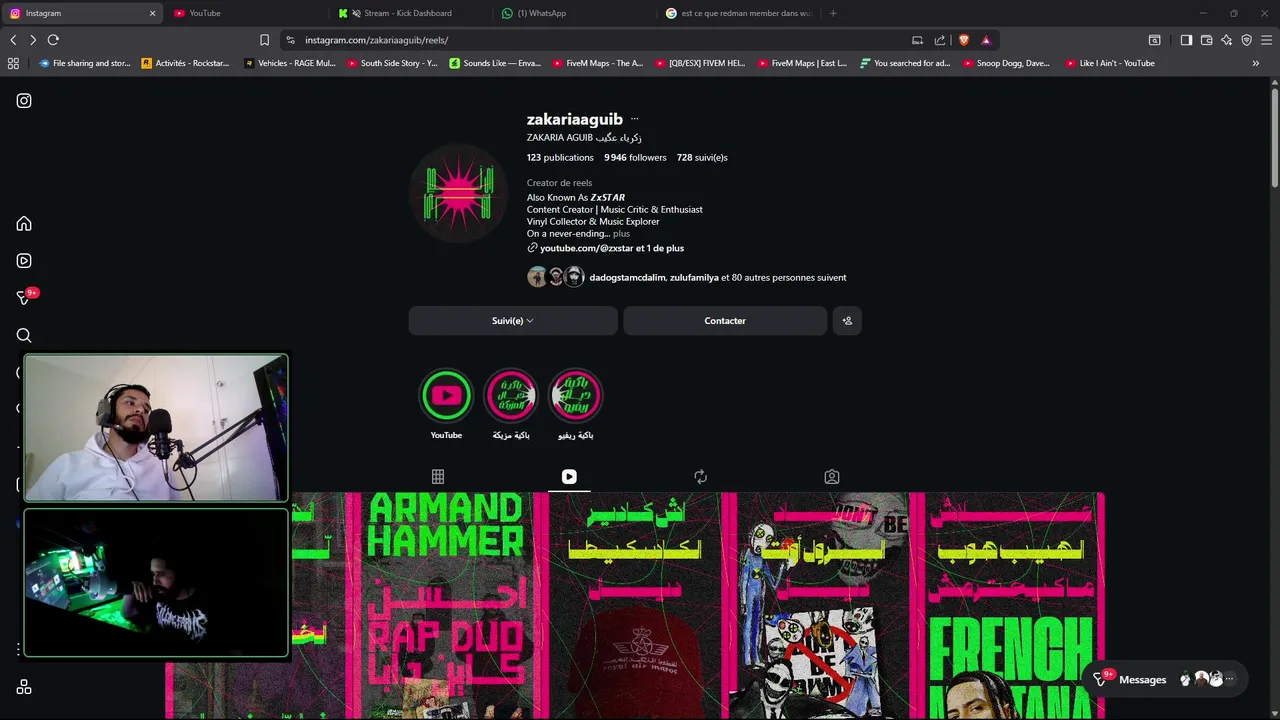Image resolution: width=1280 pixels, height=720 pixels.
Task: Open Instagram home via sidebar house icon
Action: click(x=24, y=224)
